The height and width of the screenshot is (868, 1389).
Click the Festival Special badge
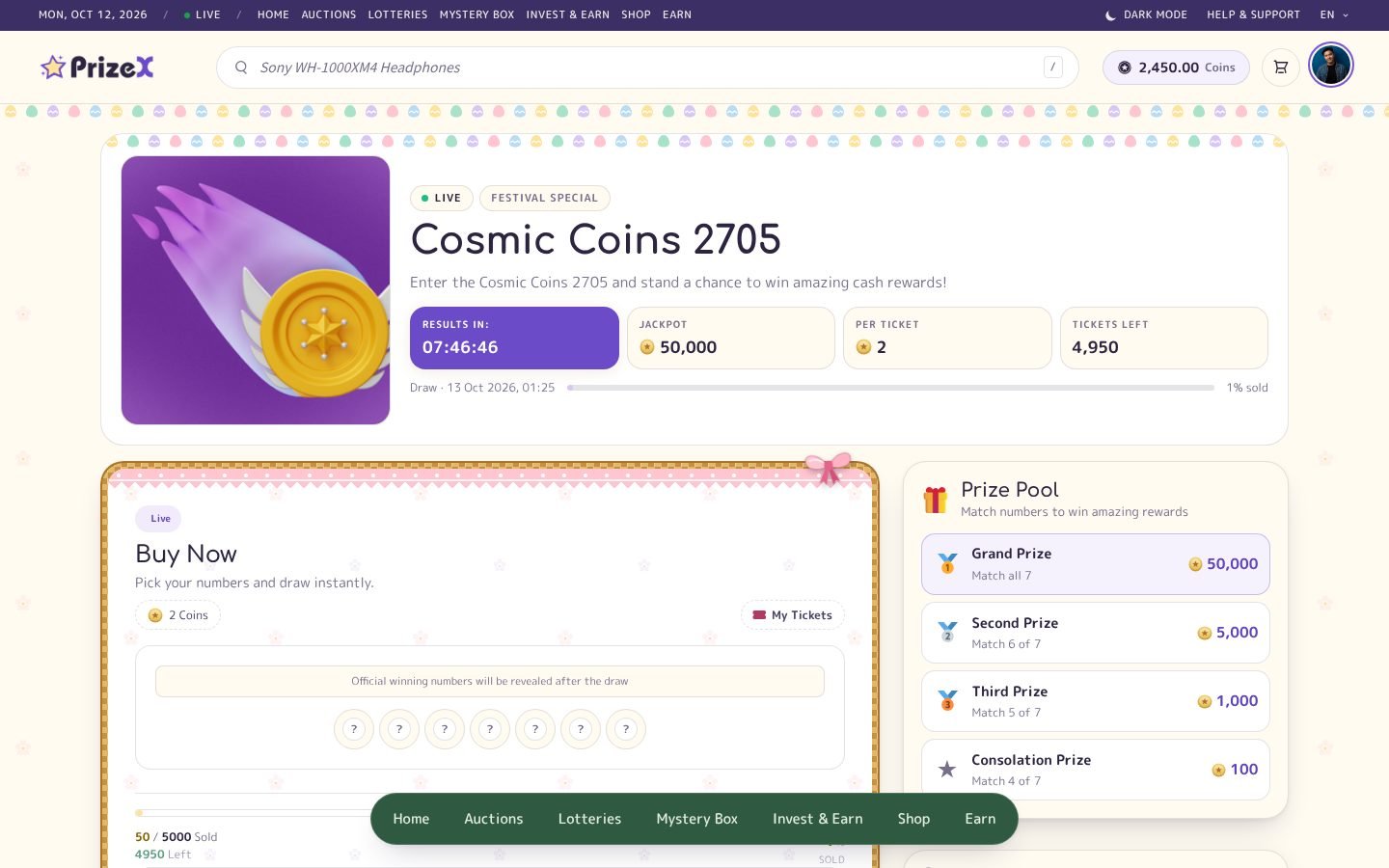[x=544, y=198]
